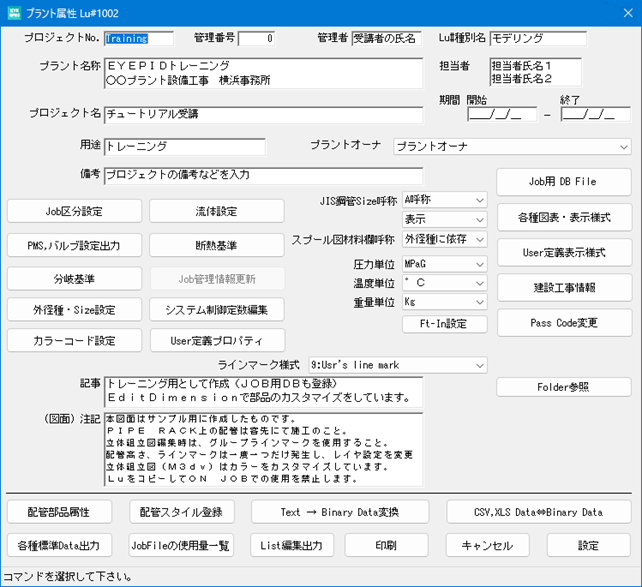Click the JobFileの使用量一覧 button
Viewport: 642px width, 587px height.
[x=181, y=545]
